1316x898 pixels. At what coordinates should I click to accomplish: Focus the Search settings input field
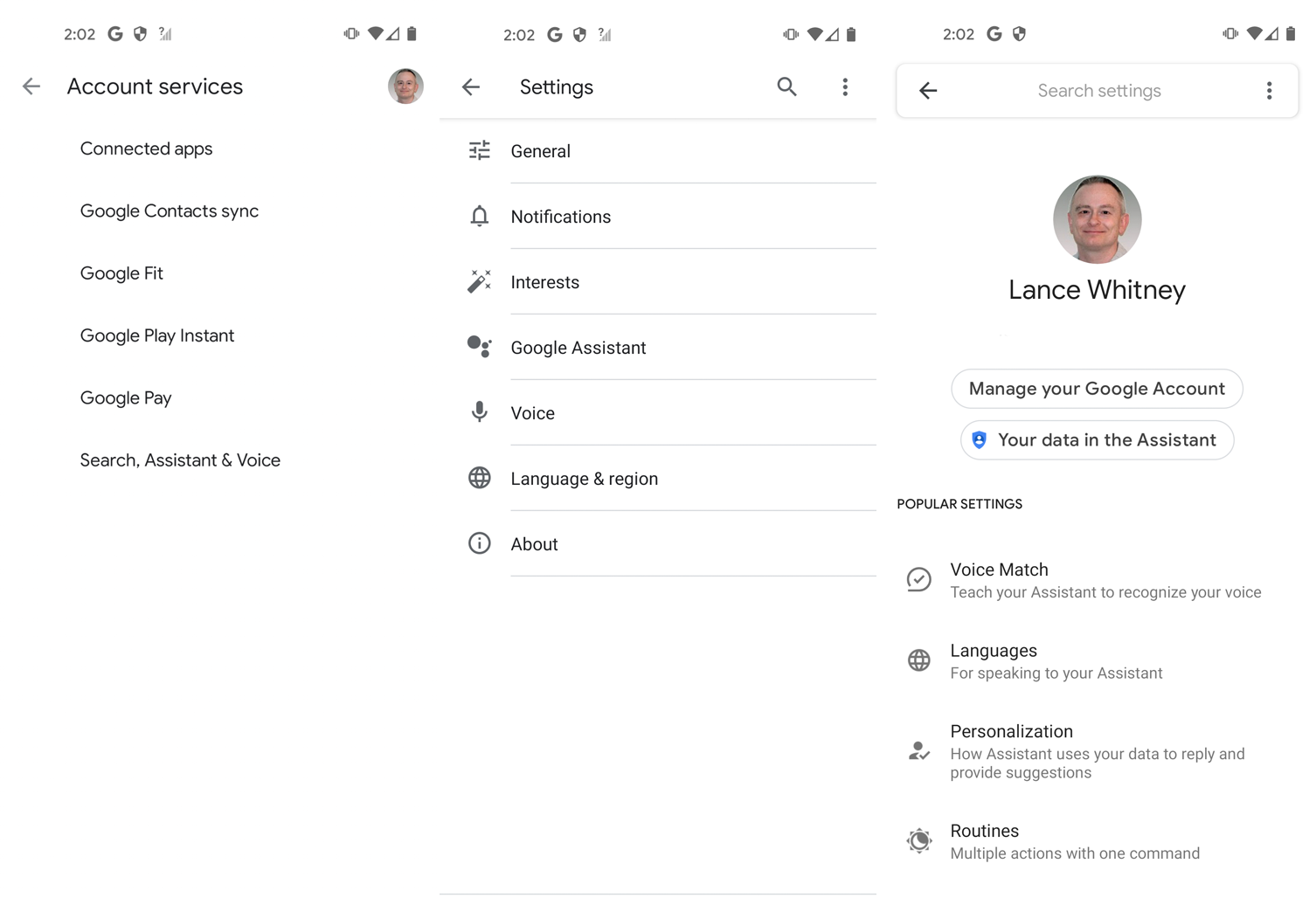1098,91
